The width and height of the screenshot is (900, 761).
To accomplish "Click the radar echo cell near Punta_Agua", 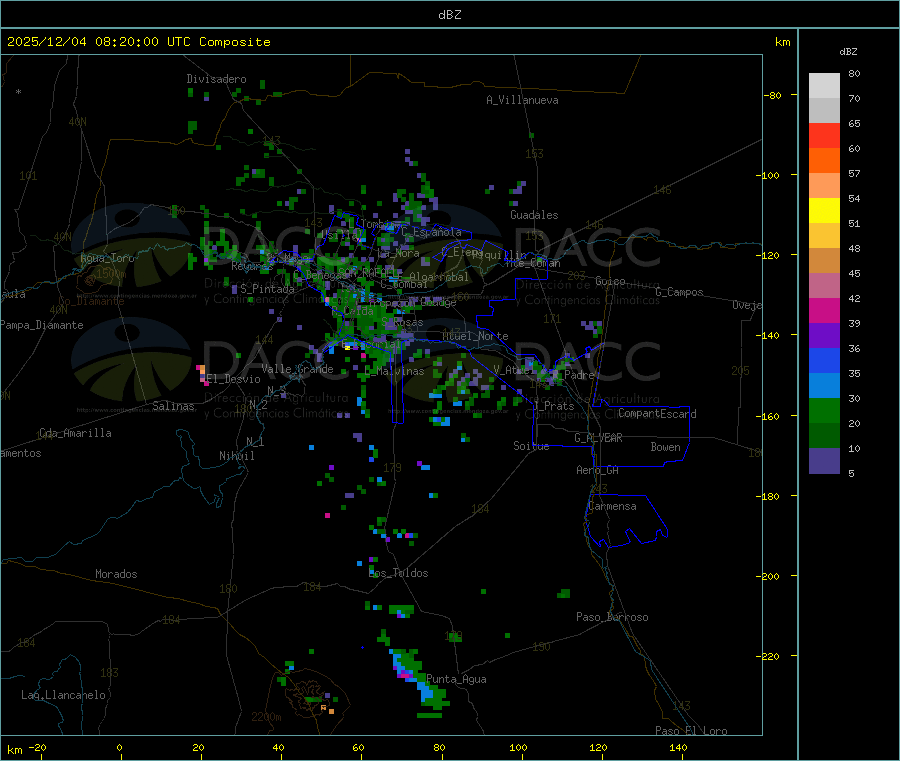I will click(x=418, y=680).
